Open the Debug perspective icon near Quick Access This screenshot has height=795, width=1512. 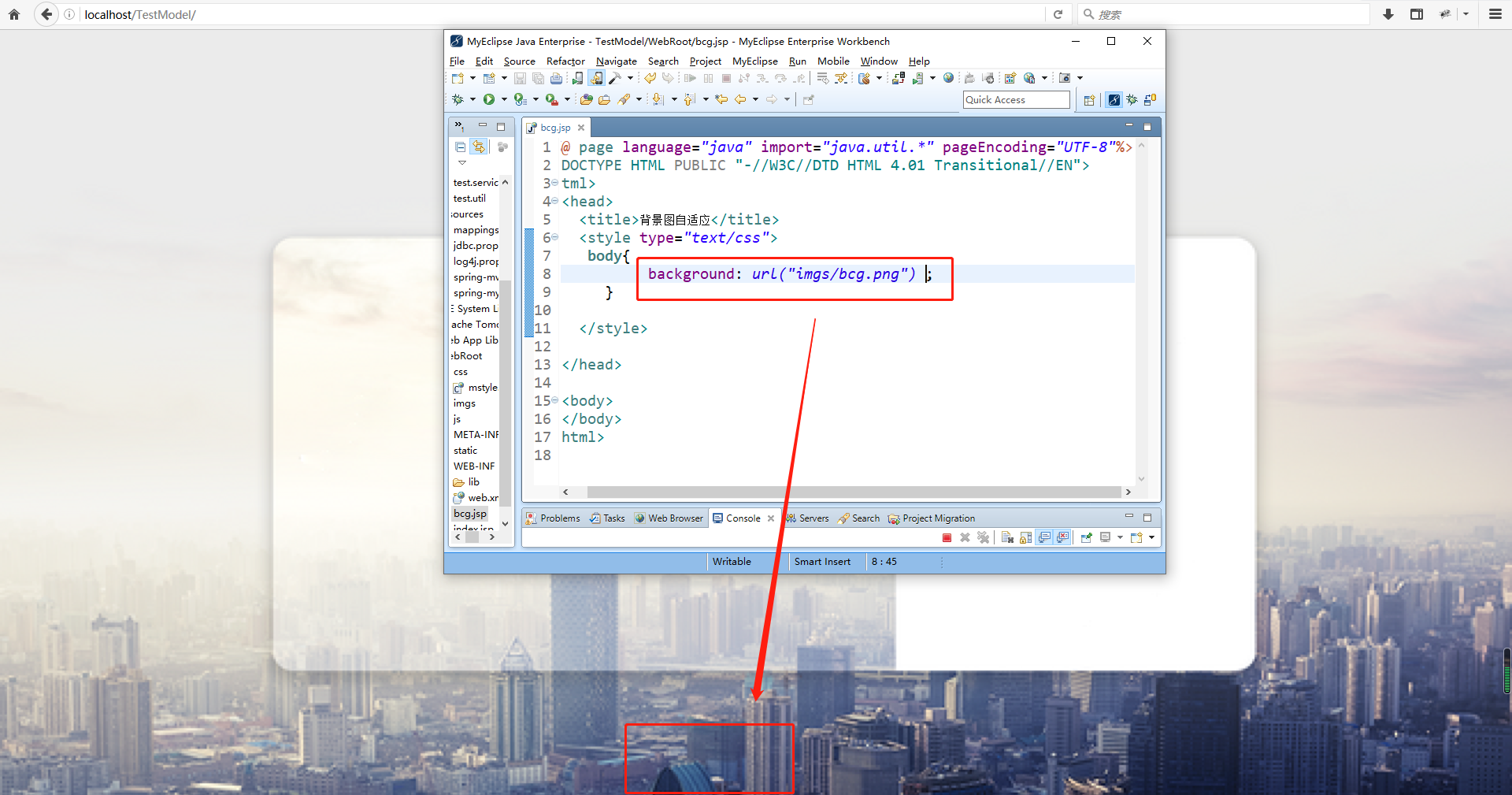1132,100
